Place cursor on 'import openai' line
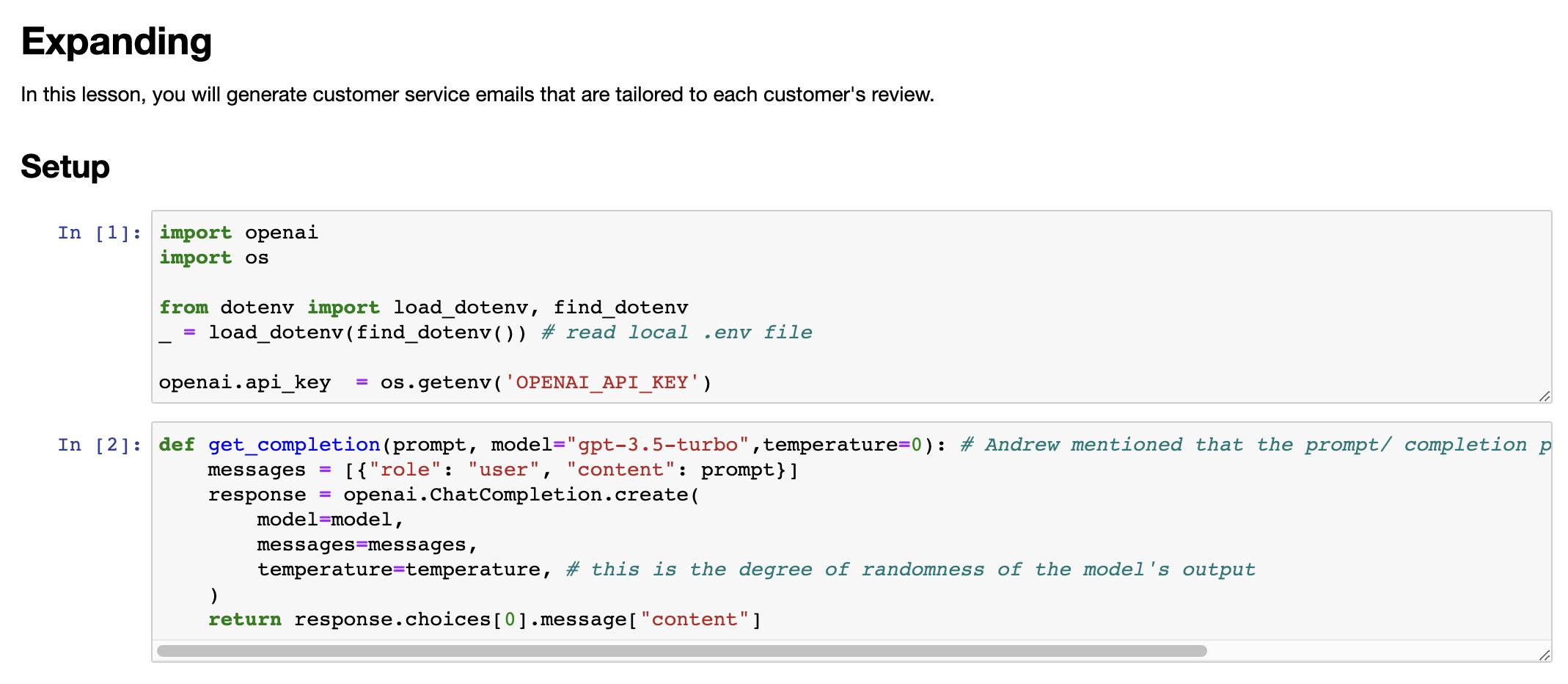1568x684 pixels. click(x=238, y=233)
